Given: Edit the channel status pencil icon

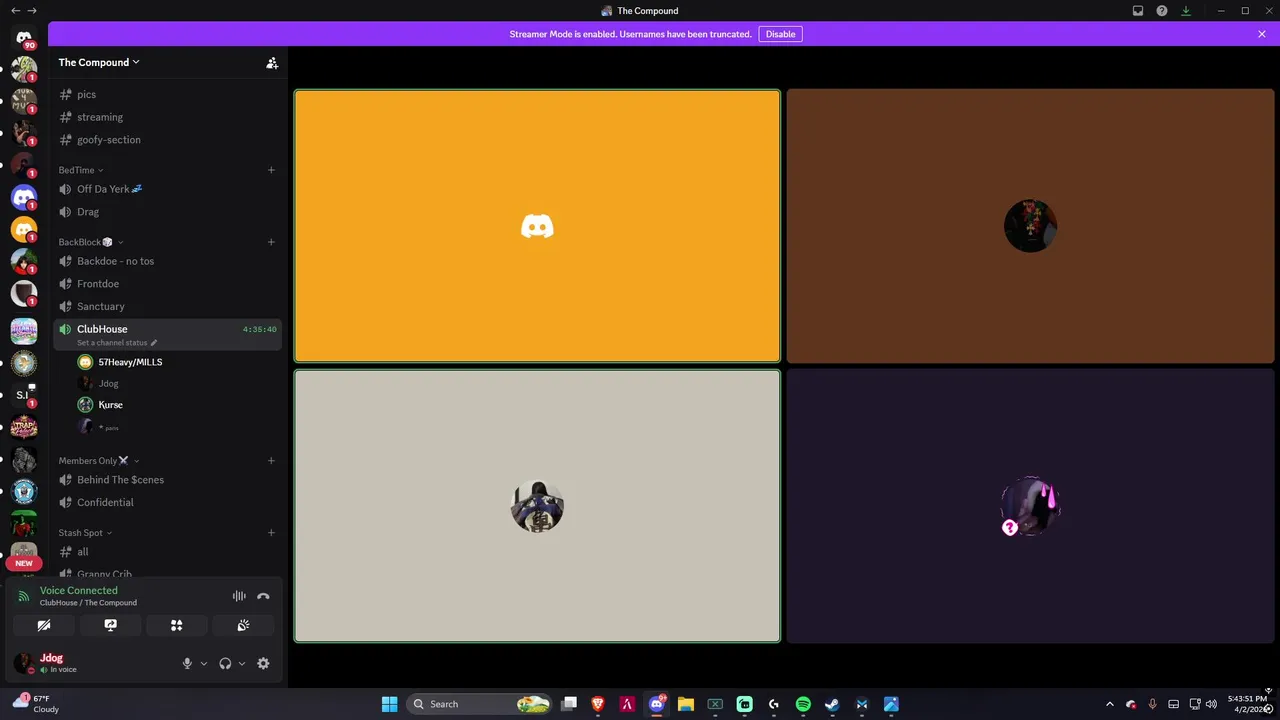Looking at the screenshot, I should (153, 343).
